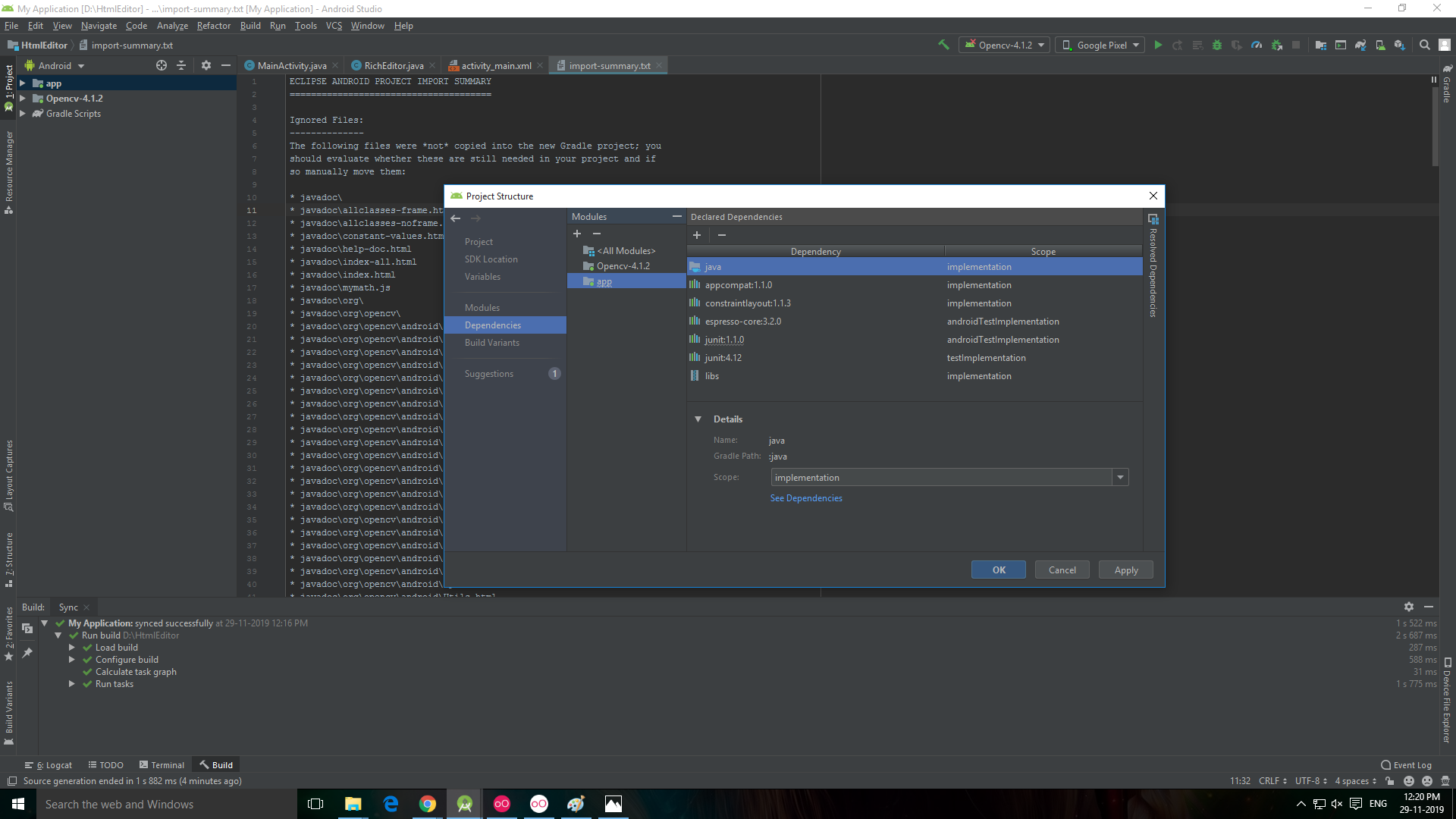Open the Google Pixel device dropdown
This screenshot has width=1456, height=819.
(1101, 45)
